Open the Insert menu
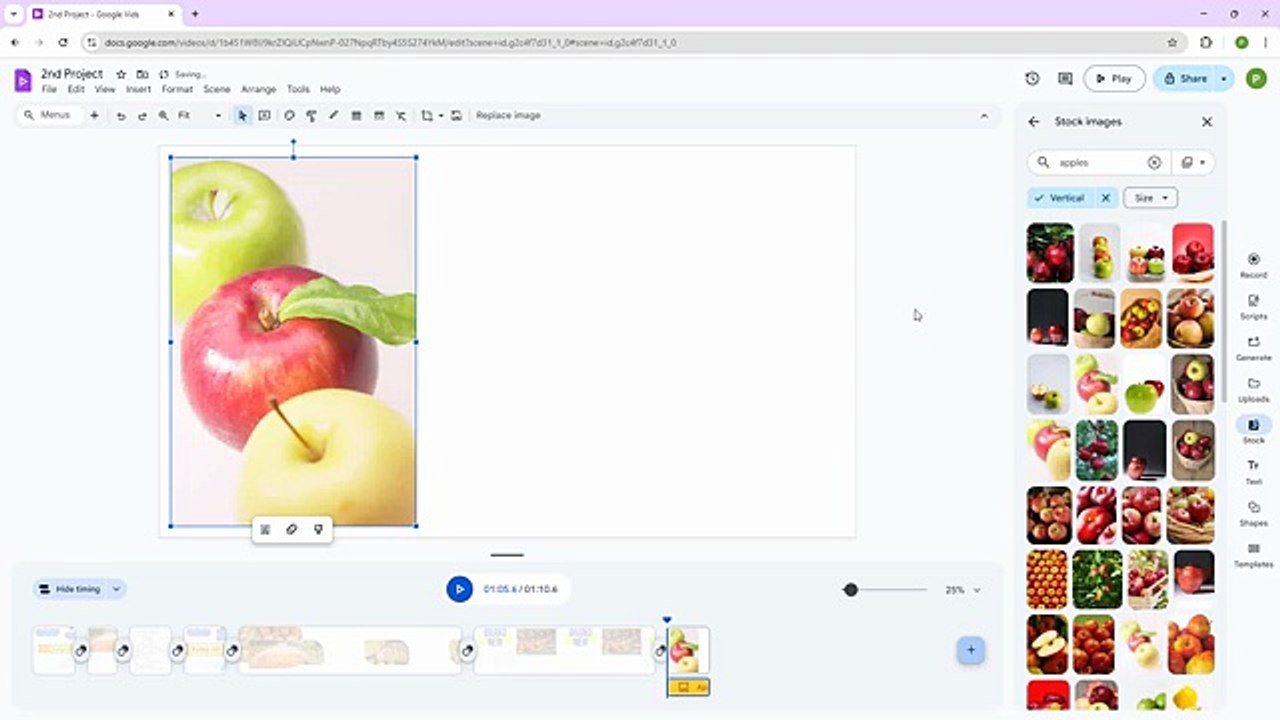This screenshot has height=720, width=1280. (138, 89)
